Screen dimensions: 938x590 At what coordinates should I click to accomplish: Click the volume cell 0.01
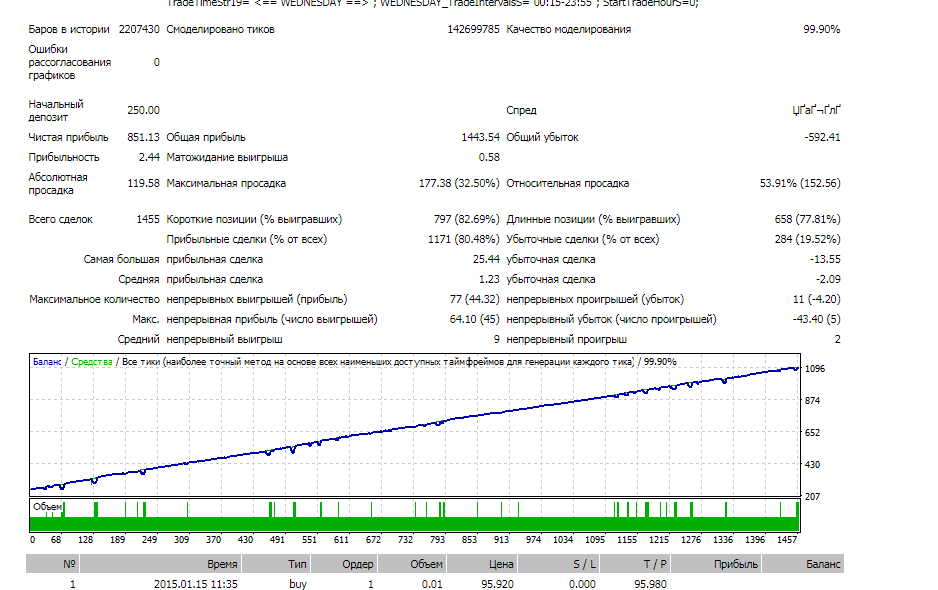pyautogui.click(x=432, y=584)
